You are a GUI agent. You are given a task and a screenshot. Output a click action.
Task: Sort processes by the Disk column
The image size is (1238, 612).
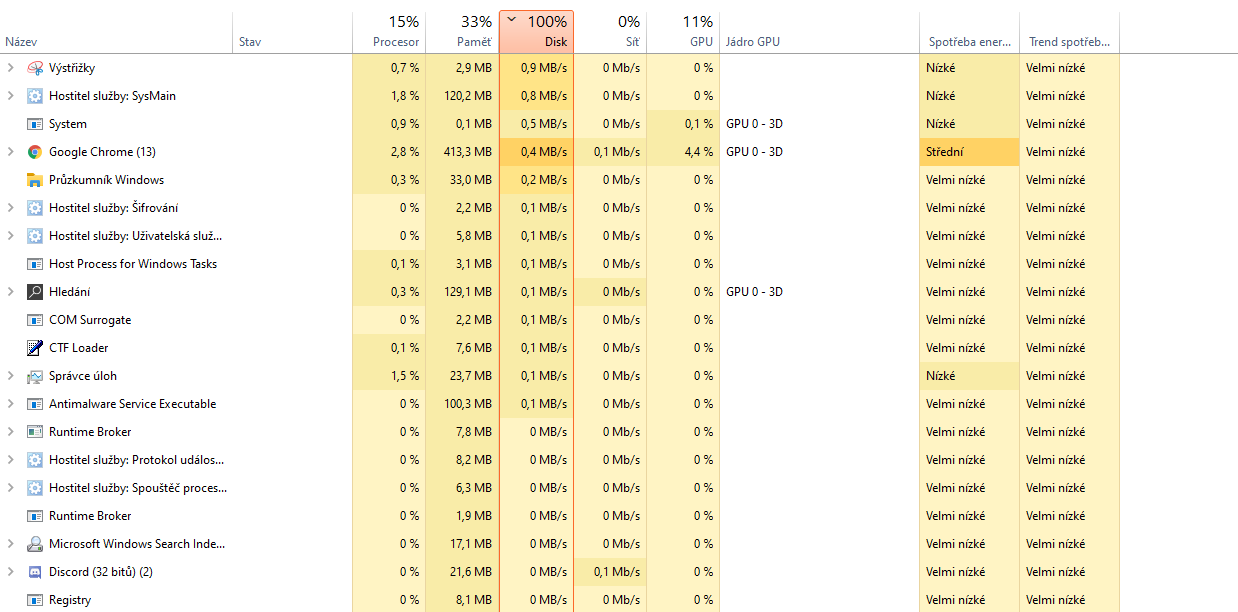537,32
